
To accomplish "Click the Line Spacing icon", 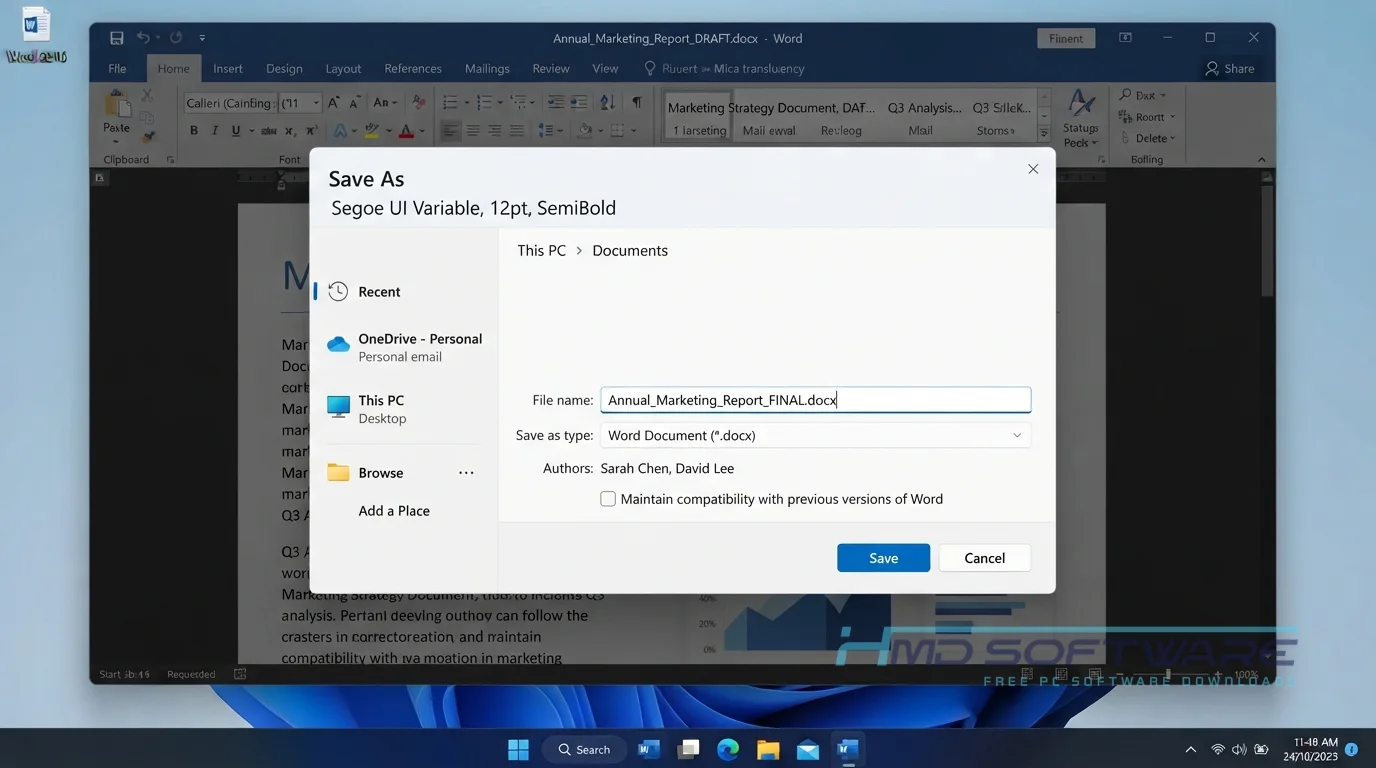I will point(545,131).
